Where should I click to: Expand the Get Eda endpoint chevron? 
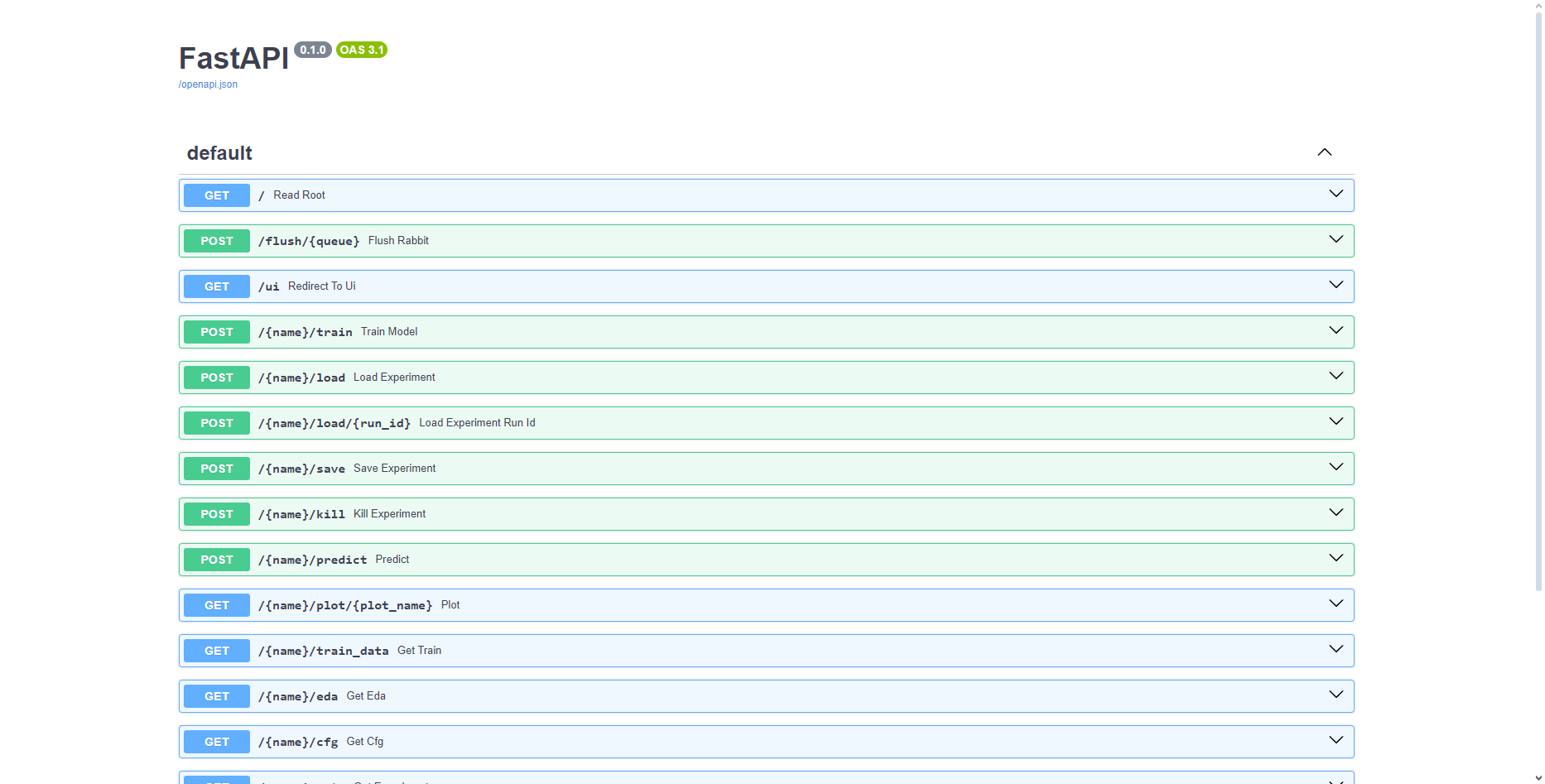1336,695
